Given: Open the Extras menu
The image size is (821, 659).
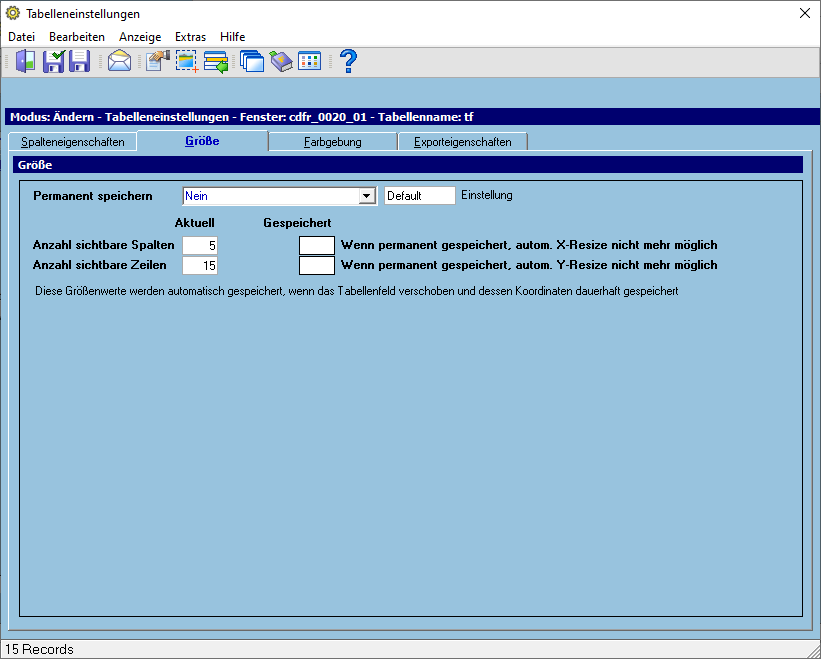Looking at the screenshot, I should click(x=190, y=37).
